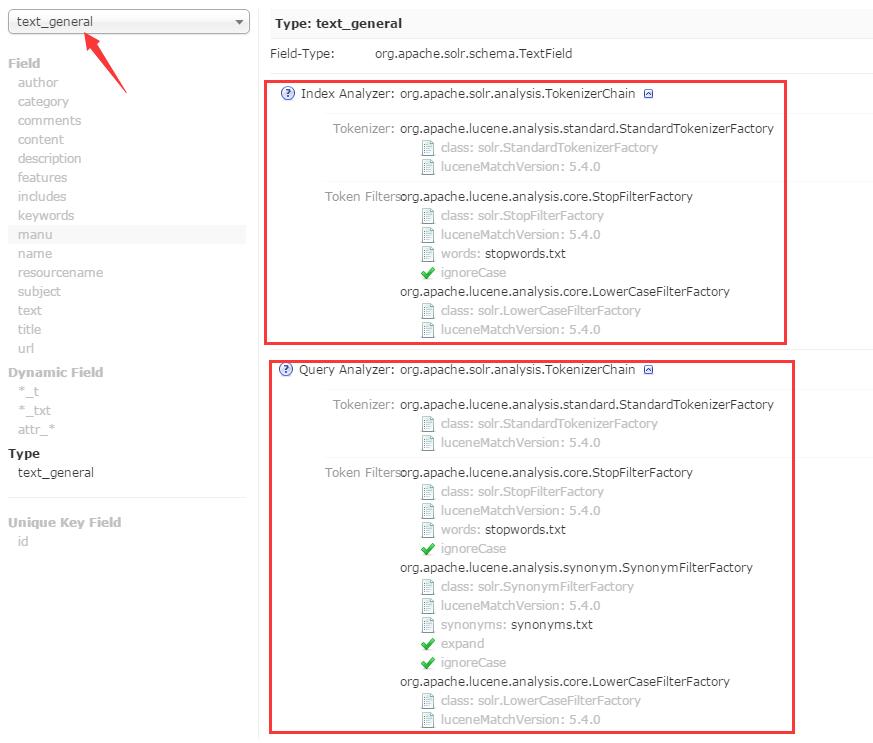Click document icon beside synonyms: synonyms.txt
The height and width of the screenshot is (743, 873).
coord(428,625)
